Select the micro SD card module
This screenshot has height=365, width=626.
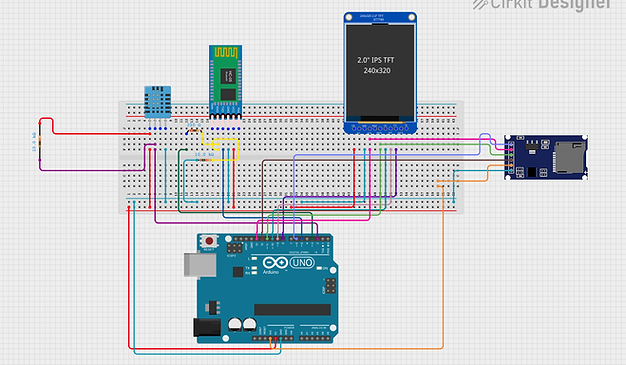(x=546, y=157)
